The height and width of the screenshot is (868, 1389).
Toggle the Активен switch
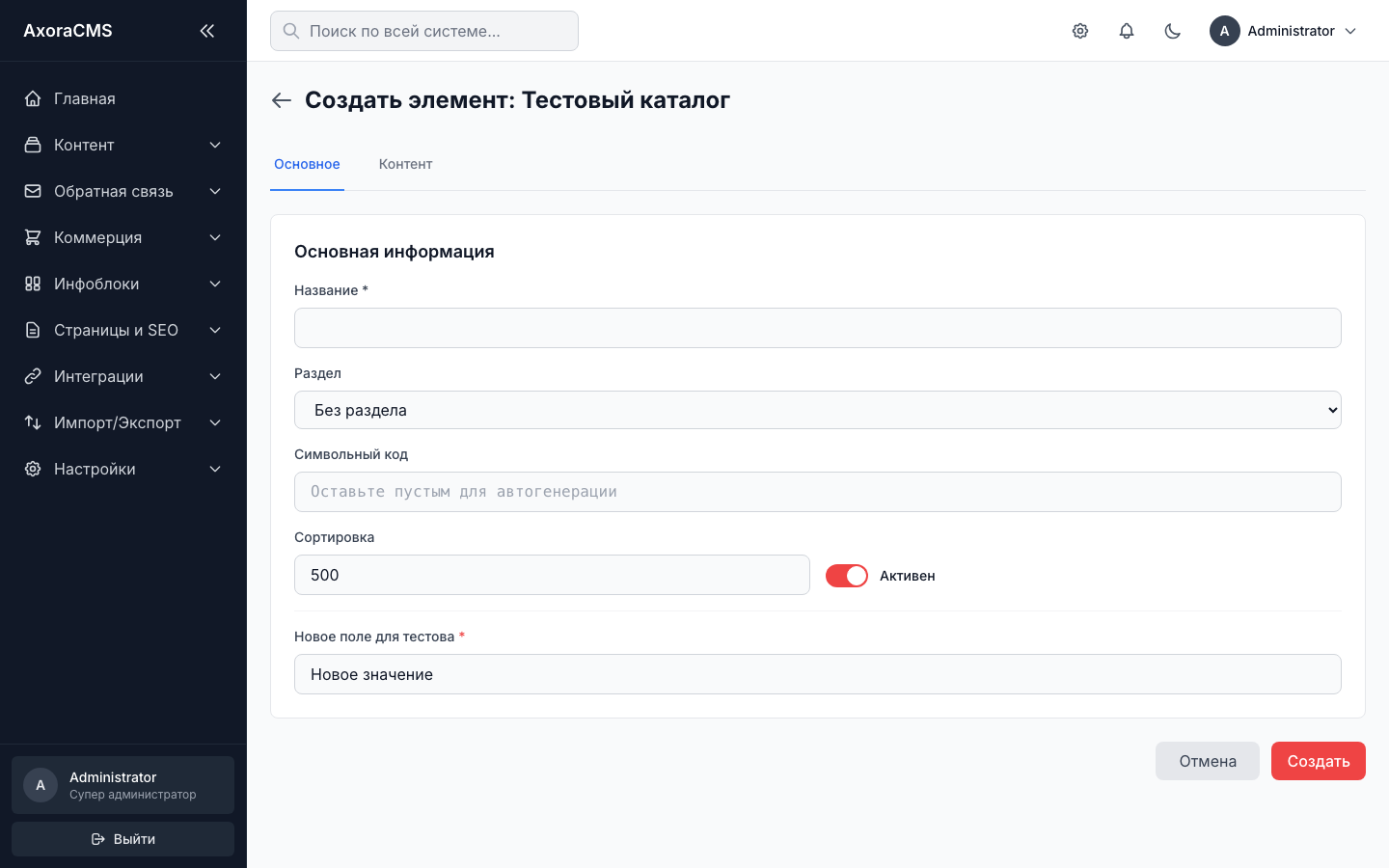pos(847,576)
